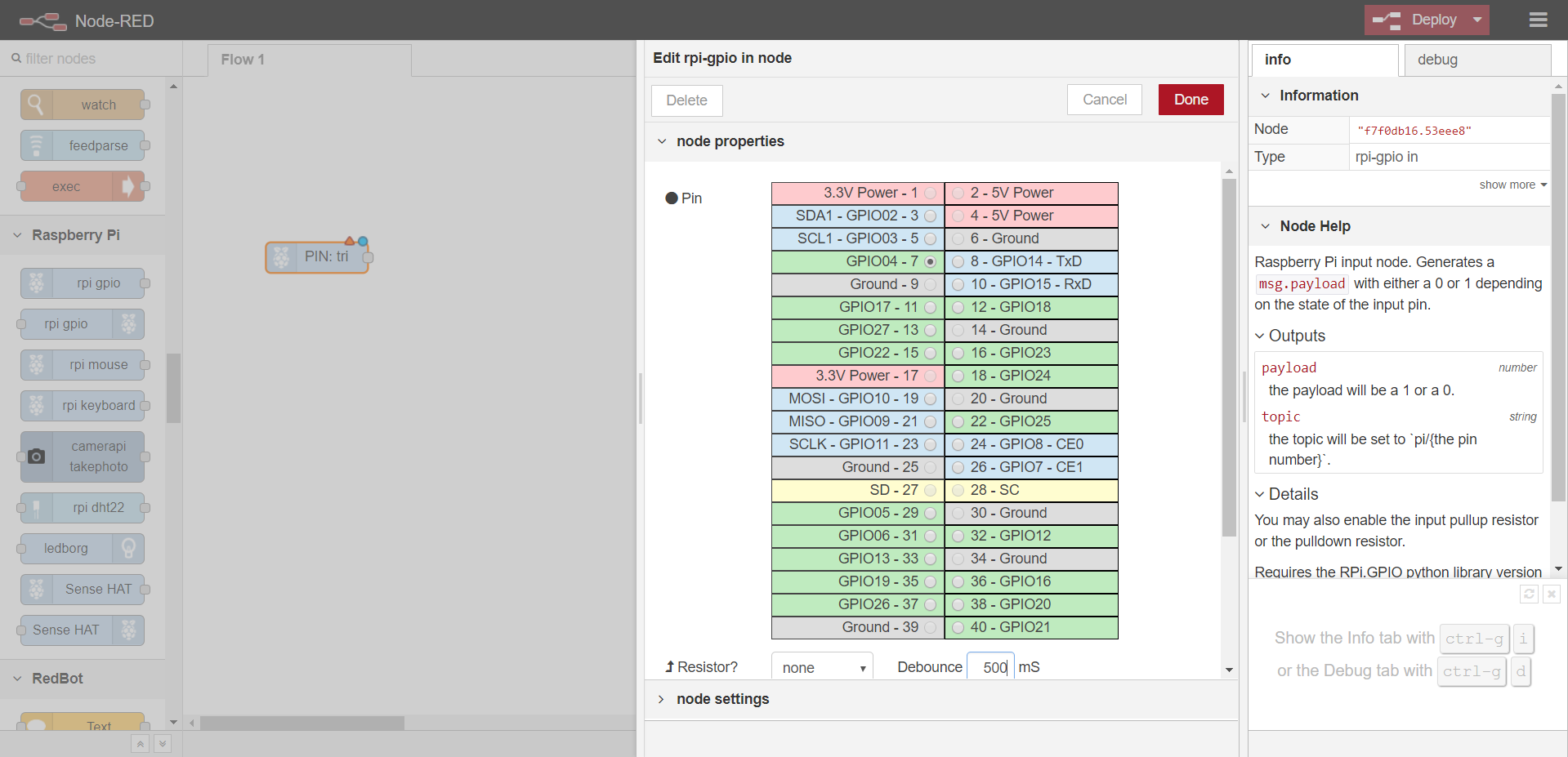1568x757 pixels.
Task: Select the rpi mouse node
Action: pyautogui.click(x=83, y=365)
